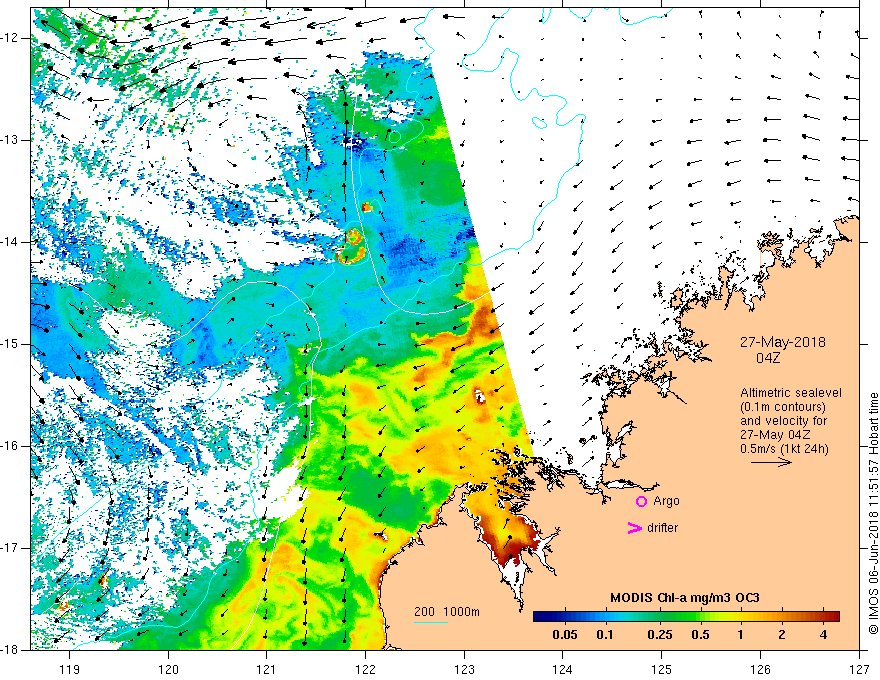This screenshot has width=880, height=680.
Task: Click the colorbar value '0.5'
Action: click(x=700, y=635)
